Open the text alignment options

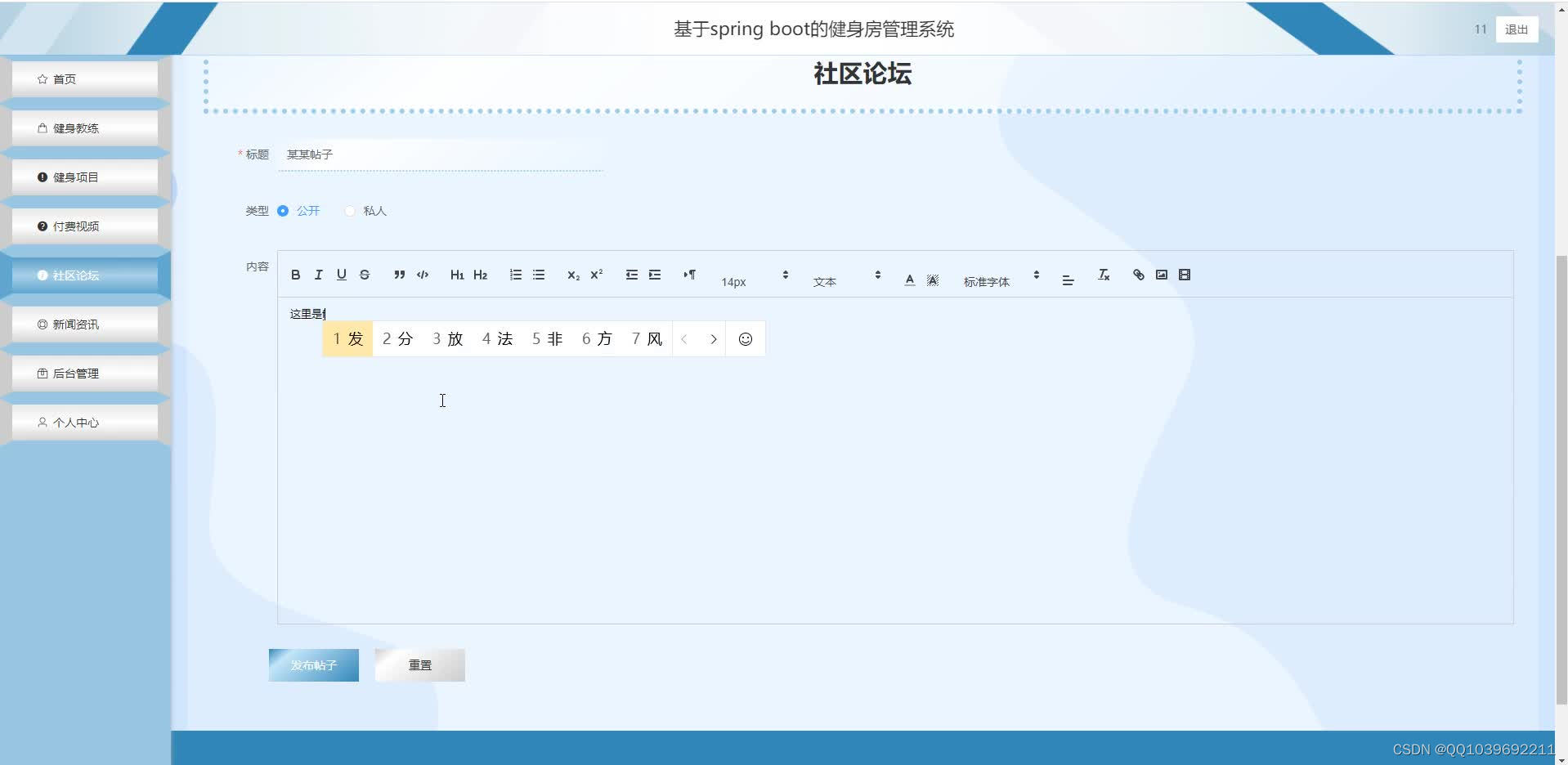coord(1068,280)
